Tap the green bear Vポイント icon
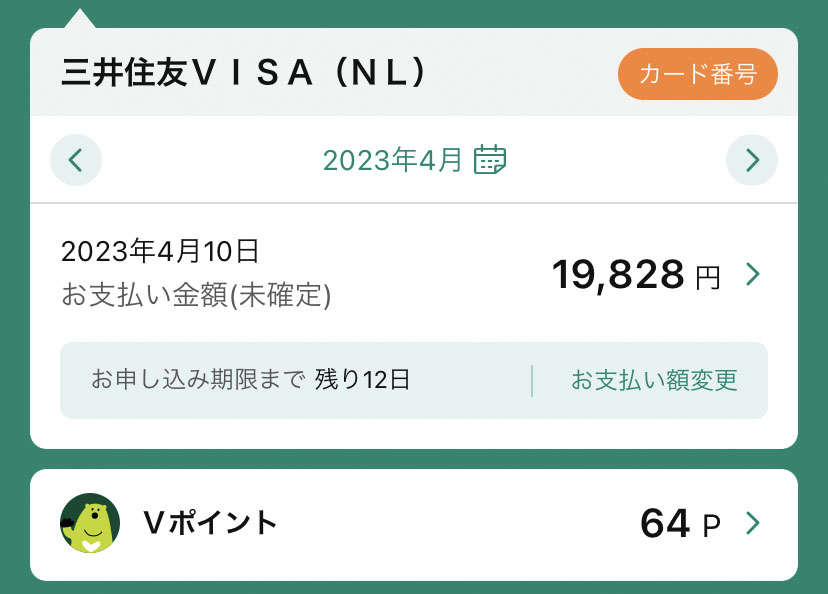The width and height of the screenshot is (828, 594). pyautogui.click(x=90, y=523)
